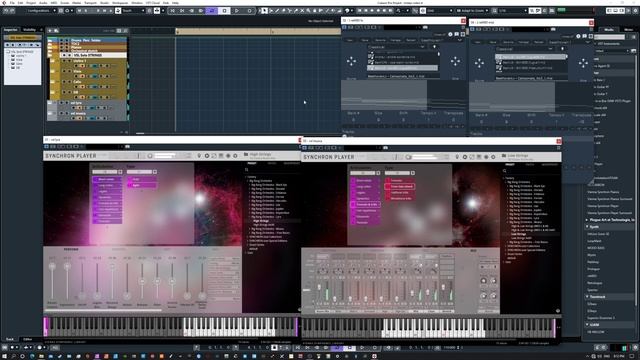The image size is (640, 360).
Task: Click left four-arrow icon in second MIDI plugin window
Action: 479,63
